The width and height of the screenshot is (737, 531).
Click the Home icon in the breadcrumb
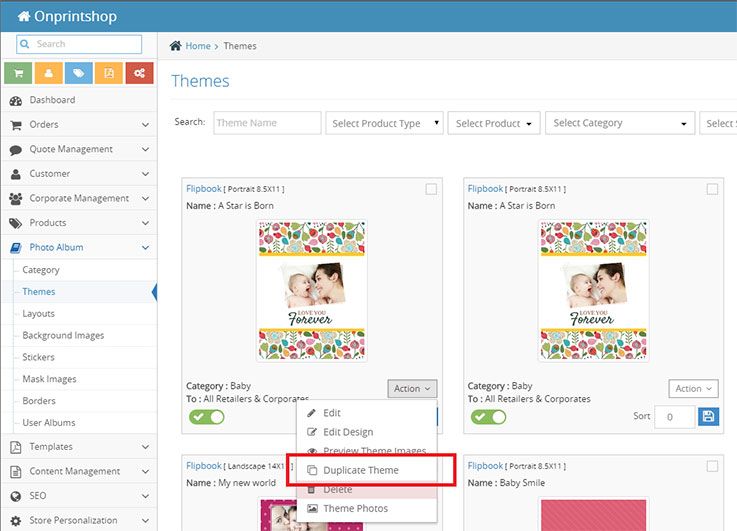click(x=176, y=46)
